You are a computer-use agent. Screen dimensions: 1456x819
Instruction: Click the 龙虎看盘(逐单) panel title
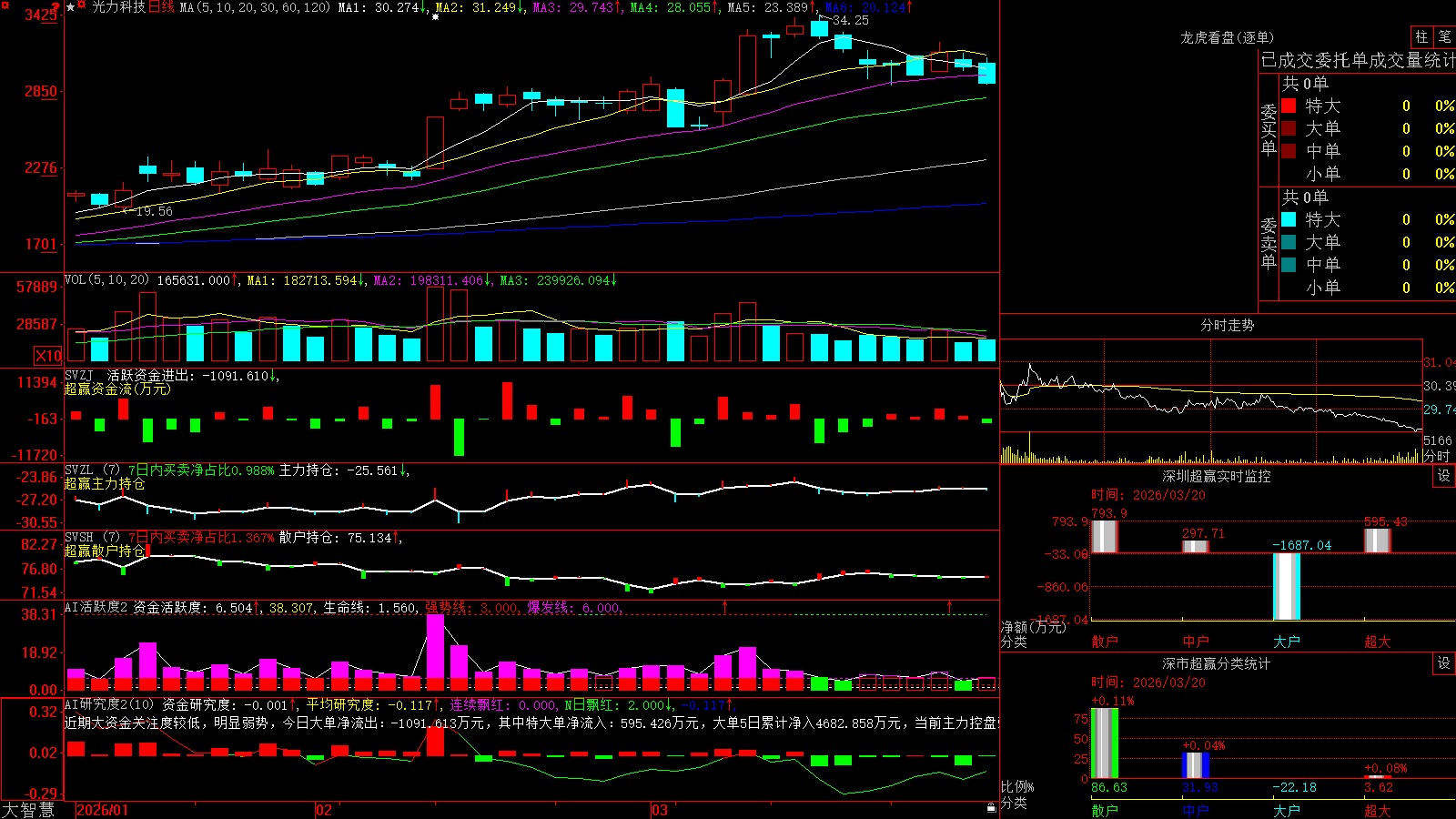pyautogui.click(x=1228, y=37)
